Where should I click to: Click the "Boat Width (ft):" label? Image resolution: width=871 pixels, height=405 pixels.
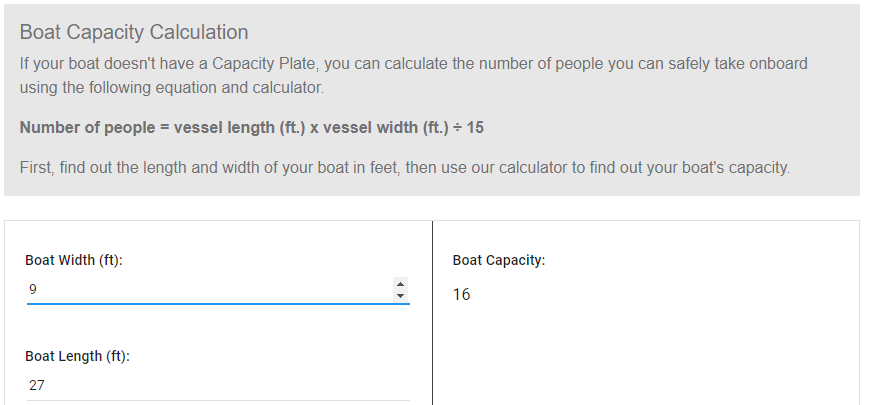(x=80, y=260)
